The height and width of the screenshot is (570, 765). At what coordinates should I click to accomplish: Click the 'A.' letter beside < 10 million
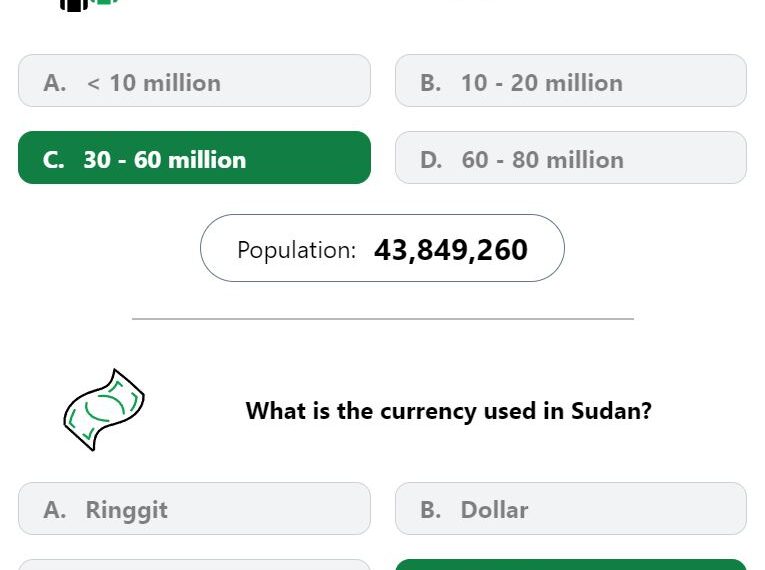coord(55,83)
